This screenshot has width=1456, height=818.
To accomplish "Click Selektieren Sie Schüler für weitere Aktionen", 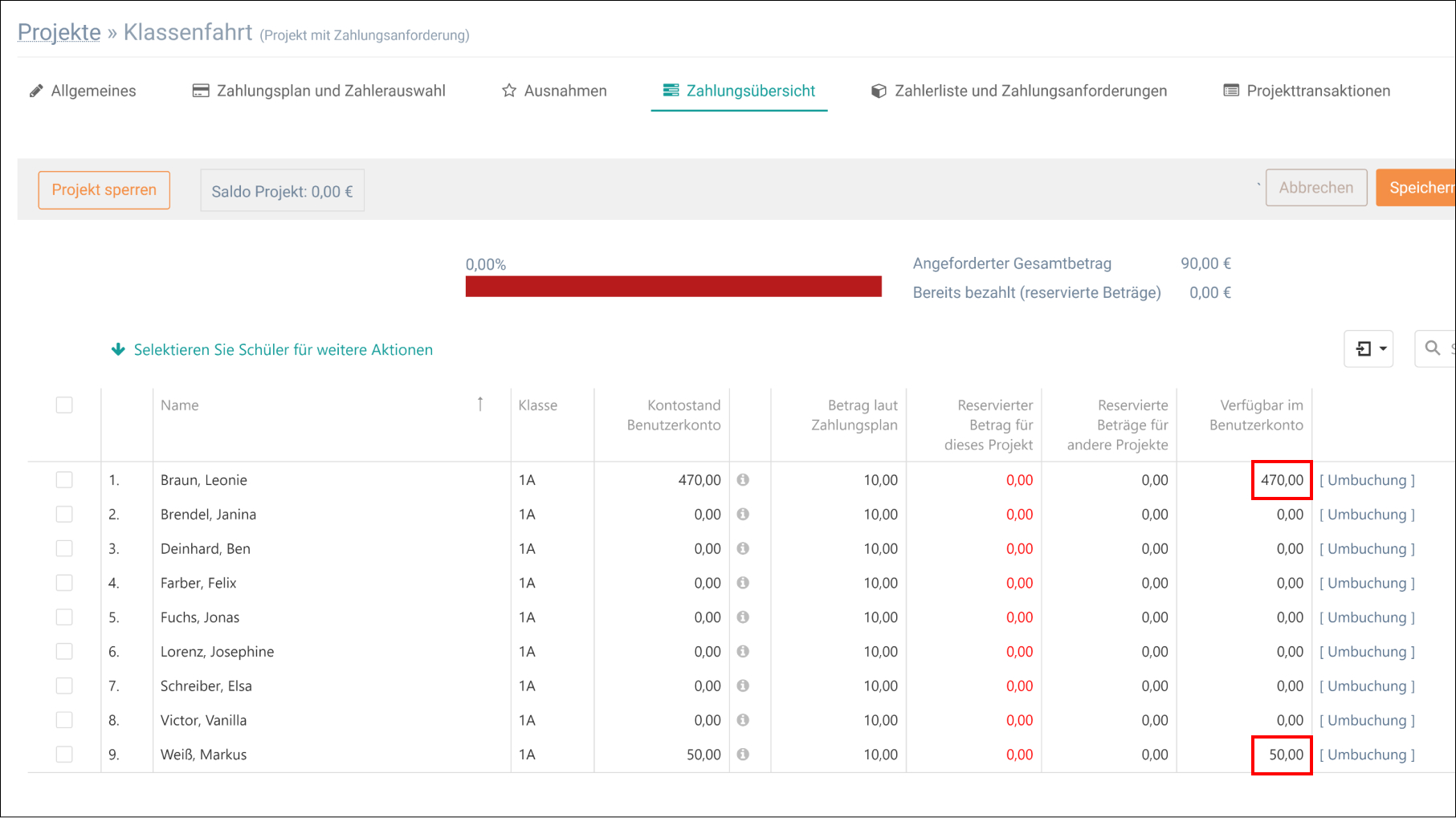I will pyautogui.click(x=283, y=350).
